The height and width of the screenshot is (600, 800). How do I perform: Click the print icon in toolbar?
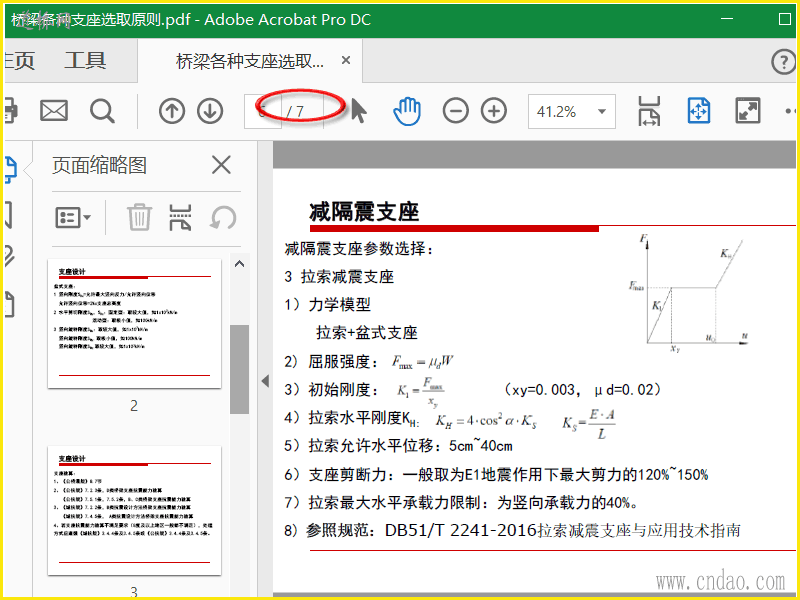pos(11,111)
